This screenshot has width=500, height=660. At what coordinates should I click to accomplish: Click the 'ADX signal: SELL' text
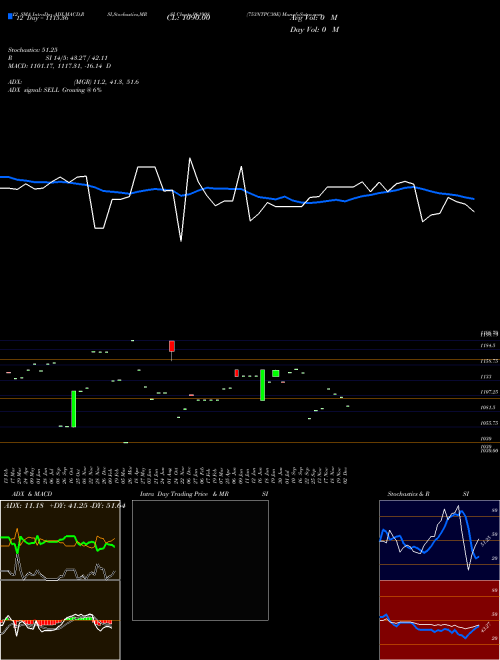point(35,90)
